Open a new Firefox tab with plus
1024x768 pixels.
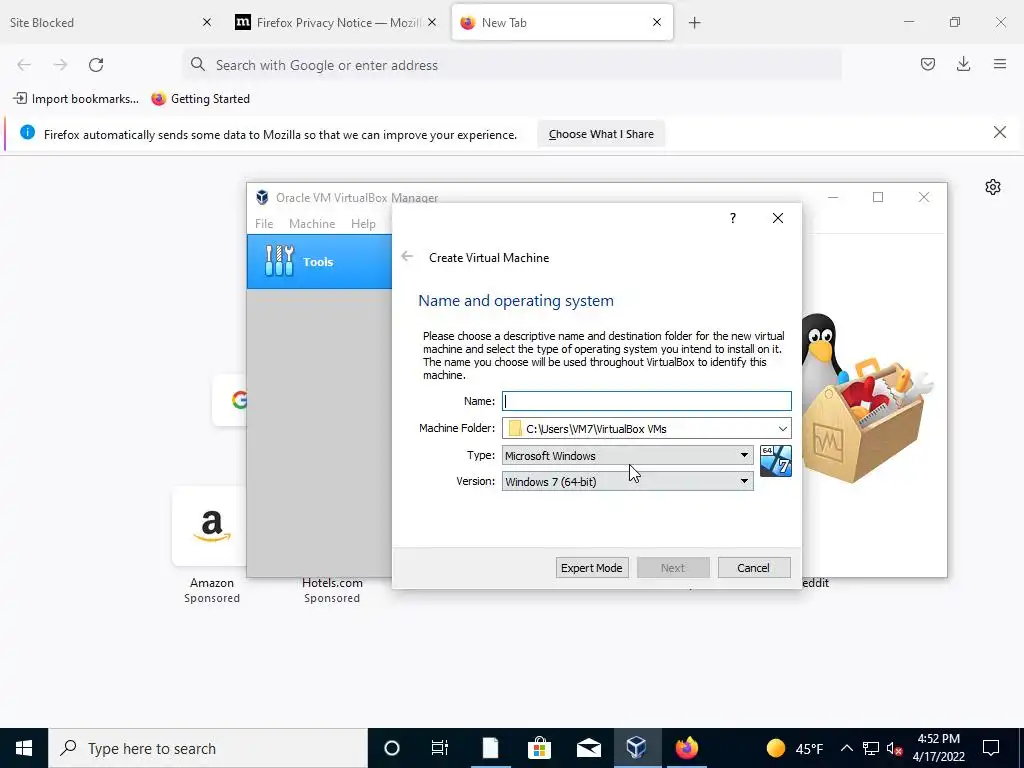(695, 23)
